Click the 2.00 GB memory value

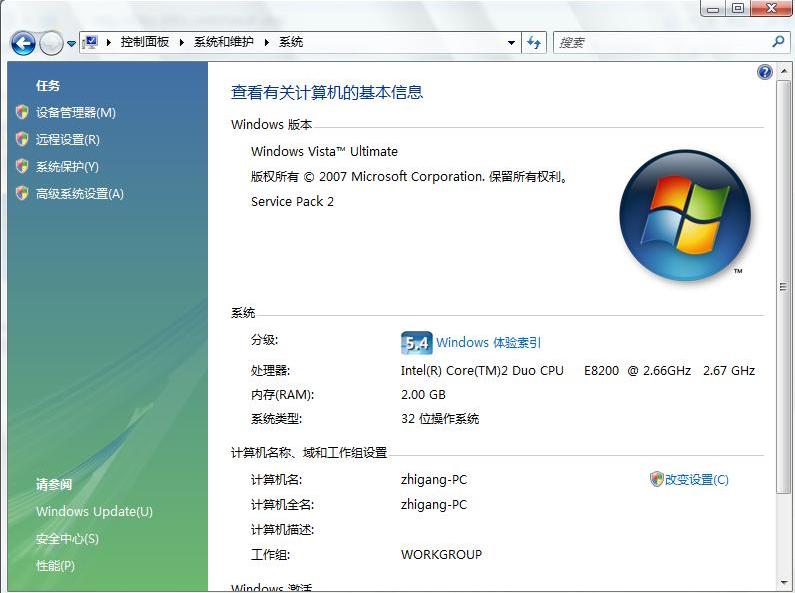[x=423, y=395]
